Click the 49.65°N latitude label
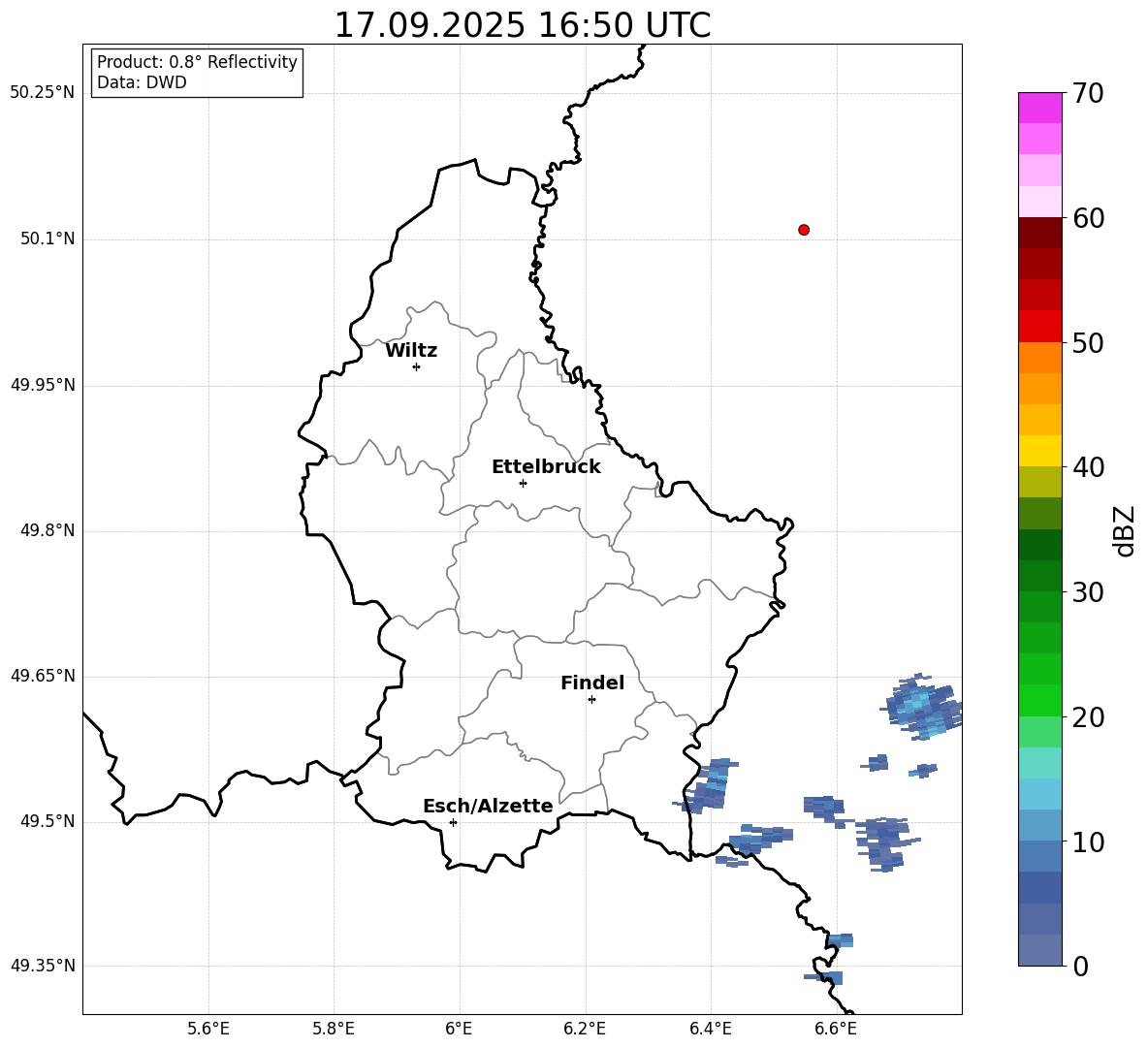The image size is (1148, 1048). click(x=42, y=676)
